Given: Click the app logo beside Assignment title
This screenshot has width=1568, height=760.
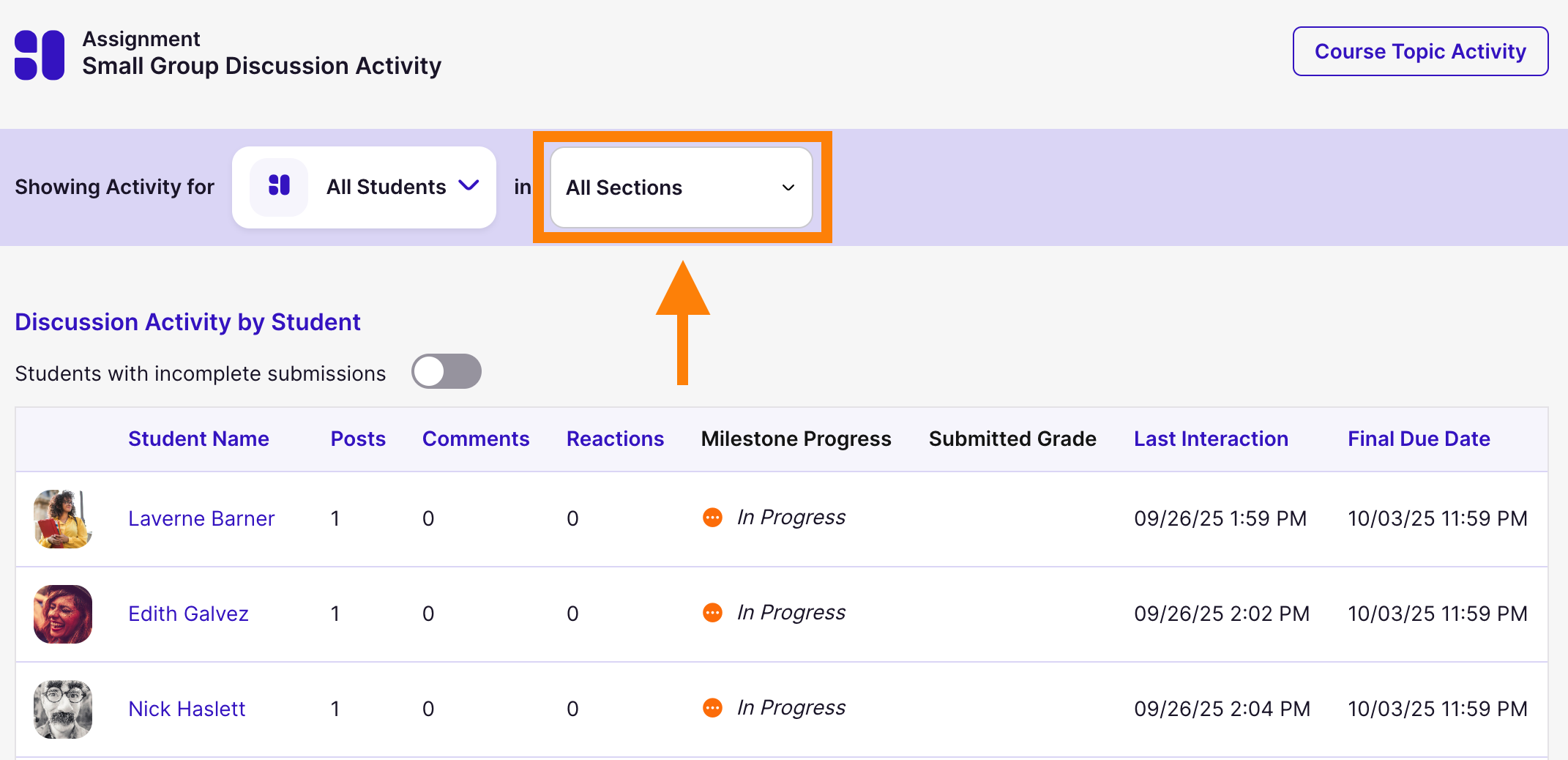Looking at the screenshot, I should (40, 55).
